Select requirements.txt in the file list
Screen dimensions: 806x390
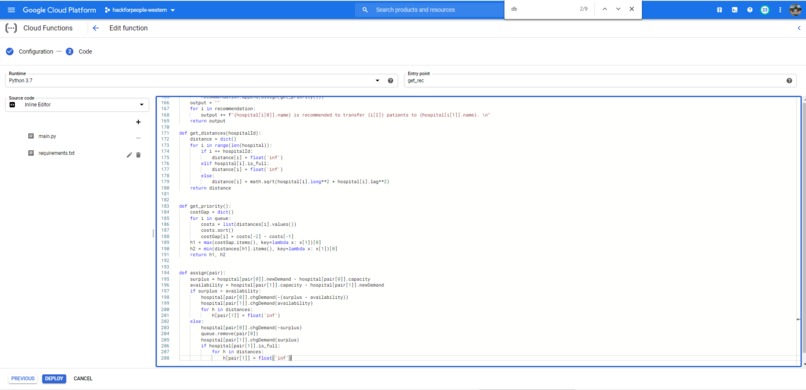click(57, 153)
